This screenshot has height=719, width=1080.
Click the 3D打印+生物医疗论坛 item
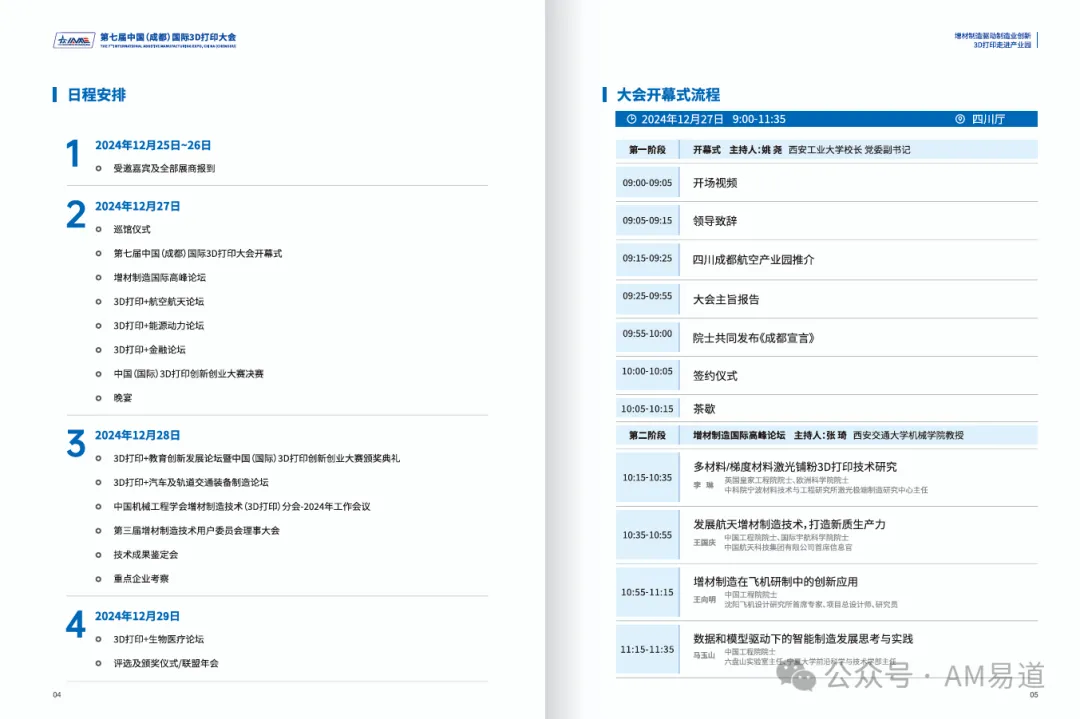(158, 640)
